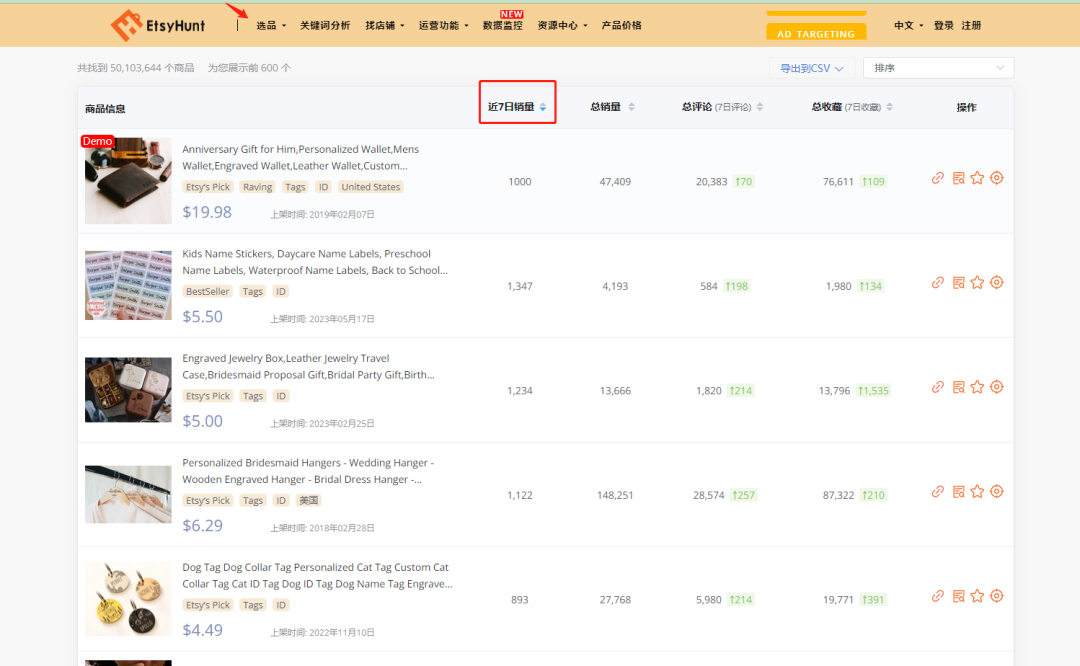Expand the 选品 dropdown menu
The image size is (1080, 666).
(270, 25)
